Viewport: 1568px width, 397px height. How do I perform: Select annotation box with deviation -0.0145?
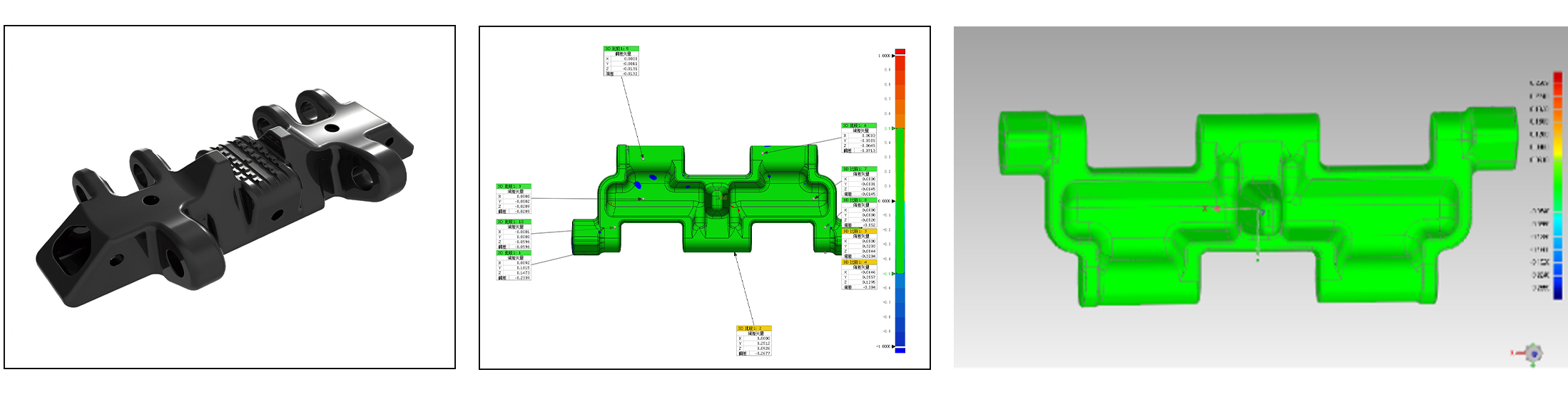pyautogui.click(x=859, y=182)
